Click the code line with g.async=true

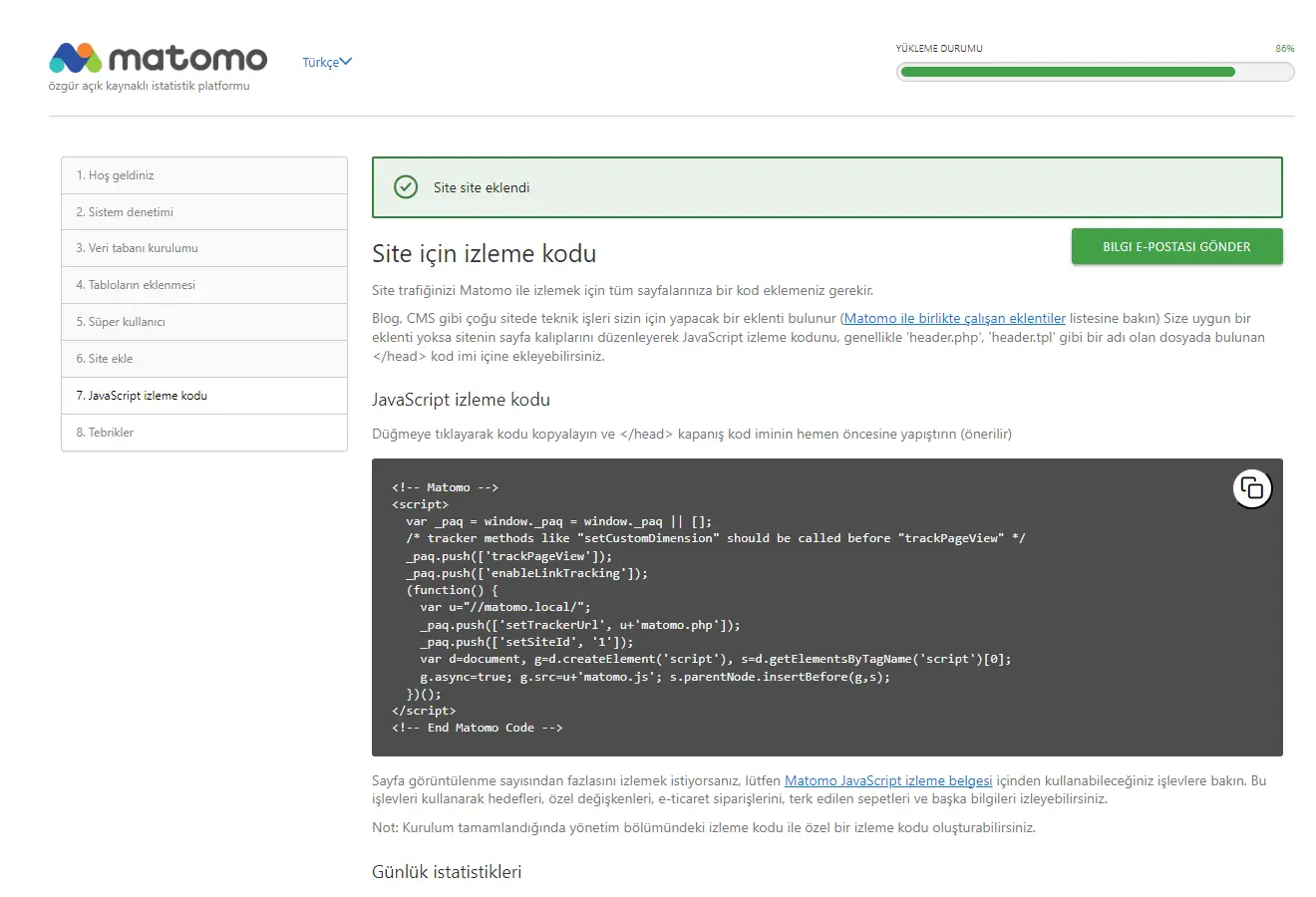pyautogui.click(x=655, y=677)
